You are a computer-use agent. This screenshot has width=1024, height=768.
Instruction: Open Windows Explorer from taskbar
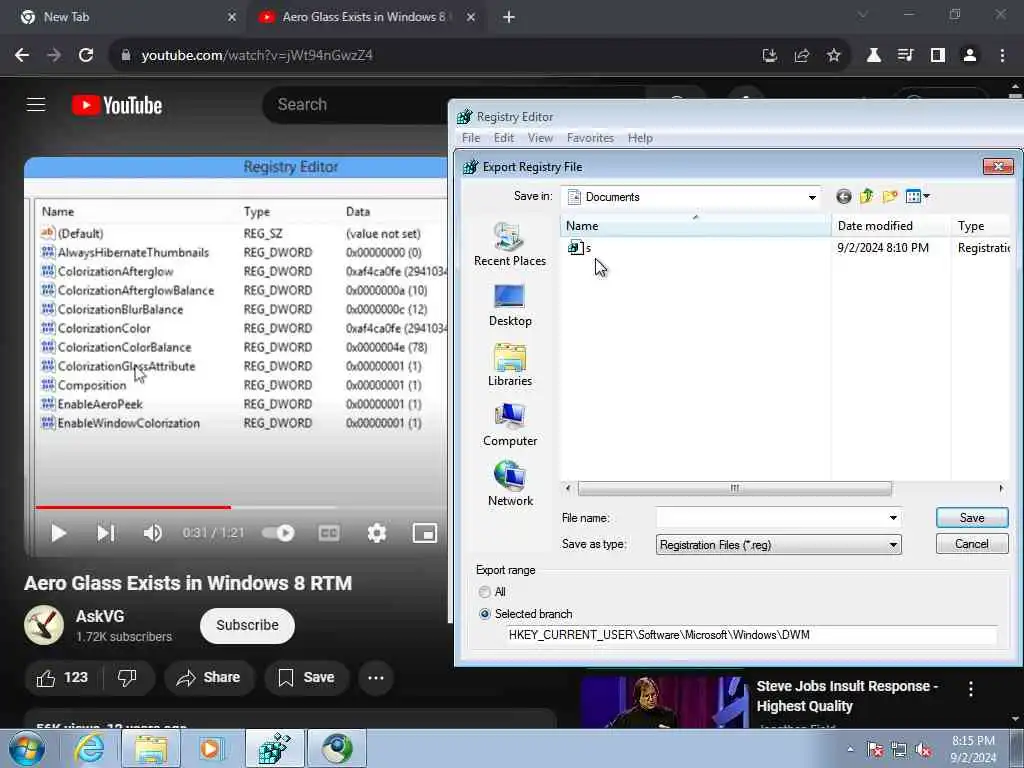tap(151, 748)
